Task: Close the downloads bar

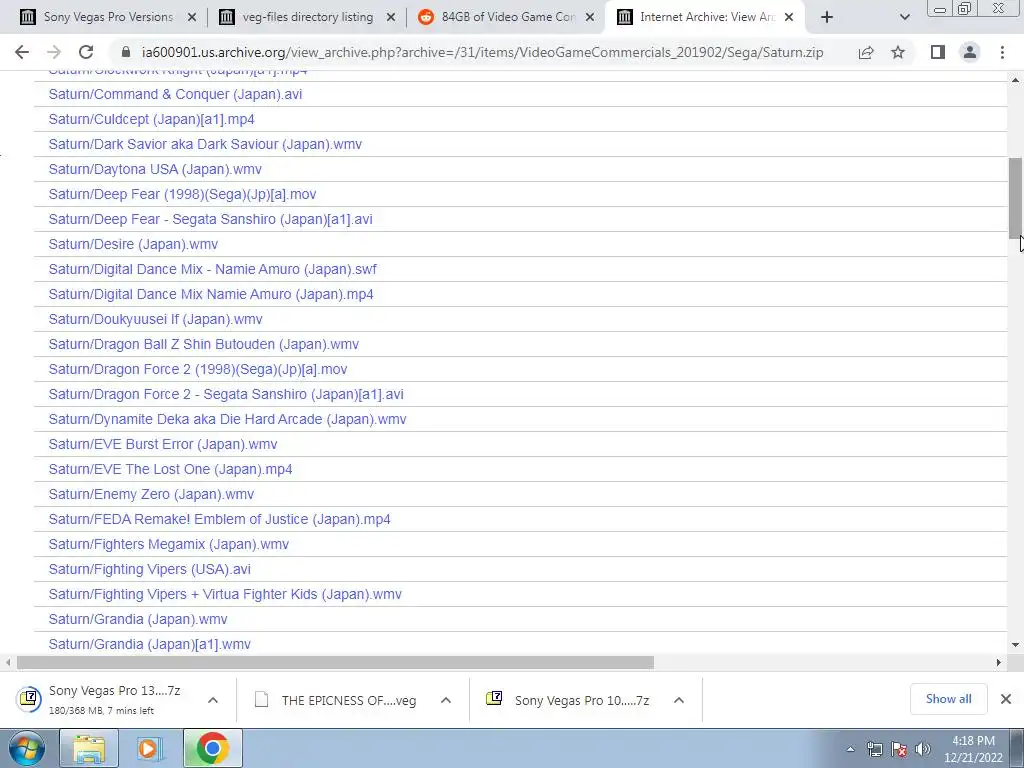Action: (x=1006, y=699)
